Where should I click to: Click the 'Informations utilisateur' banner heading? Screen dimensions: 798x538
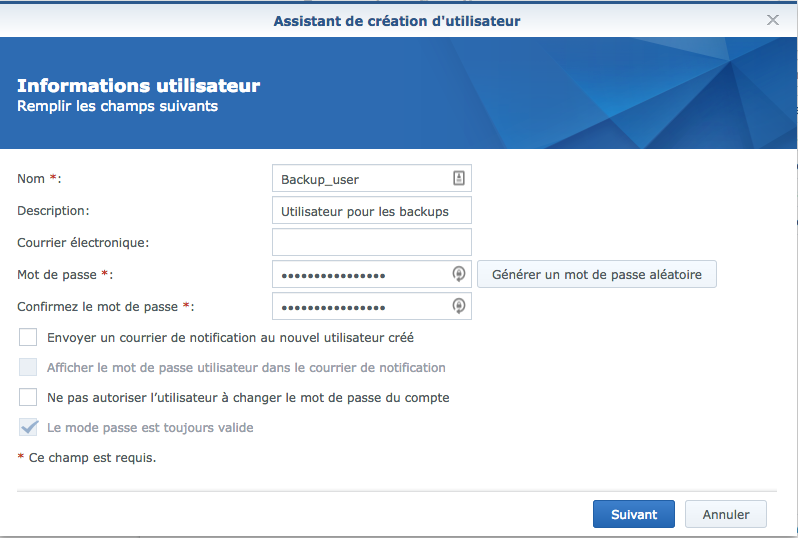point(138,86)
